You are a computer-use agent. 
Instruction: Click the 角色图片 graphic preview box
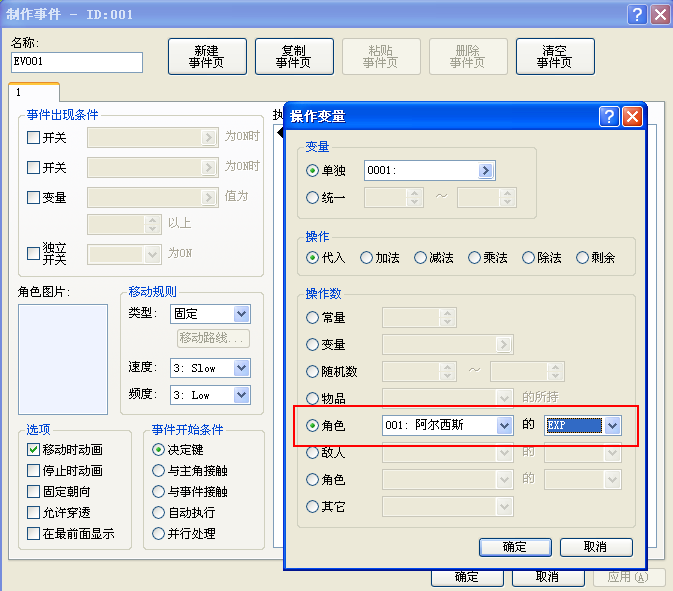[63, 359]
